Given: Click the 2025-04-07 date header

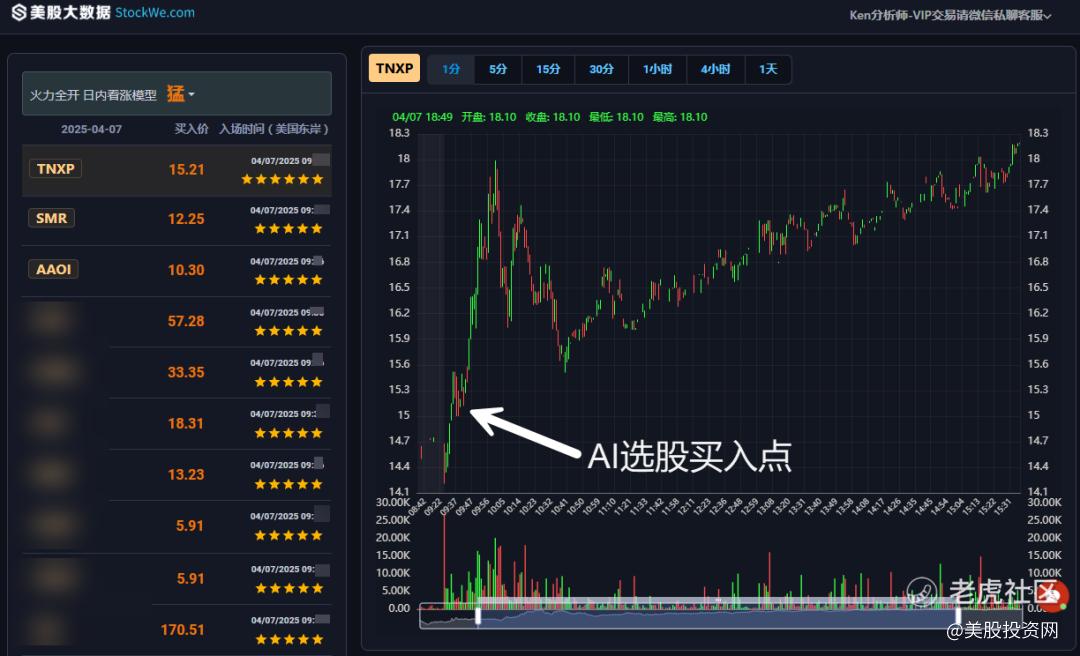Looking at the screenshot, I should click(92, 129).
